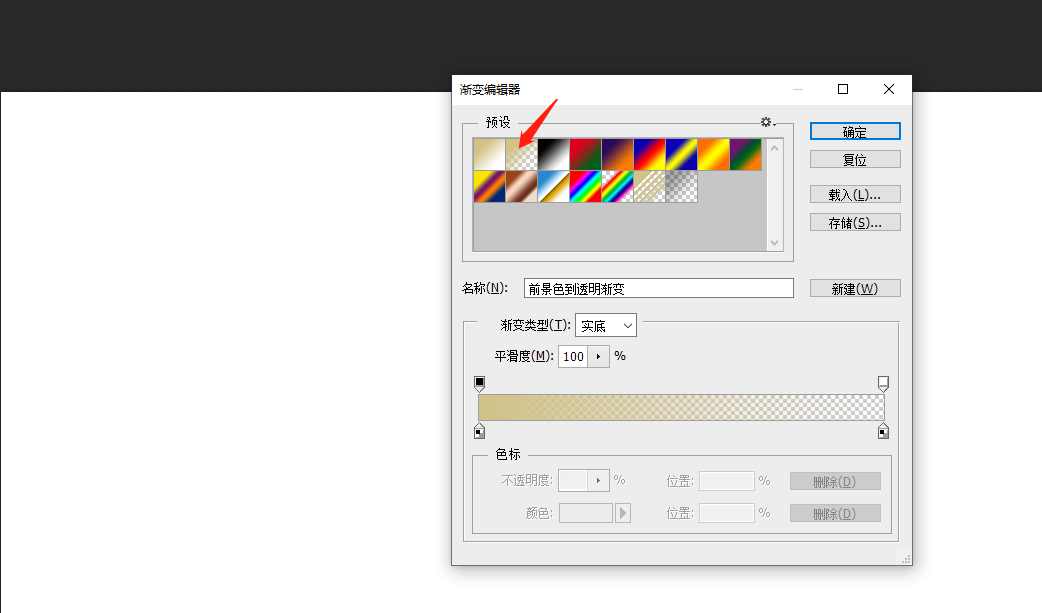The width and height of the screenshot is (1042, 613).
Task: Click the gradient name 名称 input field
Action: pyautogui.click(x=658, y=287)
